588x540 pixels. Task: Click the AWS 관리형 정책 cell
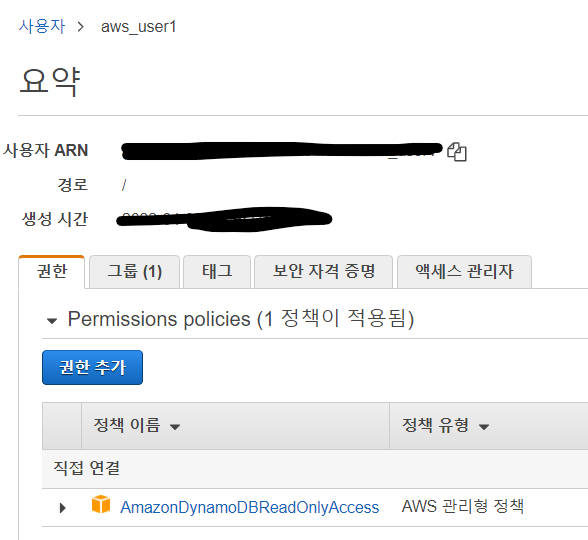[x=463, y=507]
